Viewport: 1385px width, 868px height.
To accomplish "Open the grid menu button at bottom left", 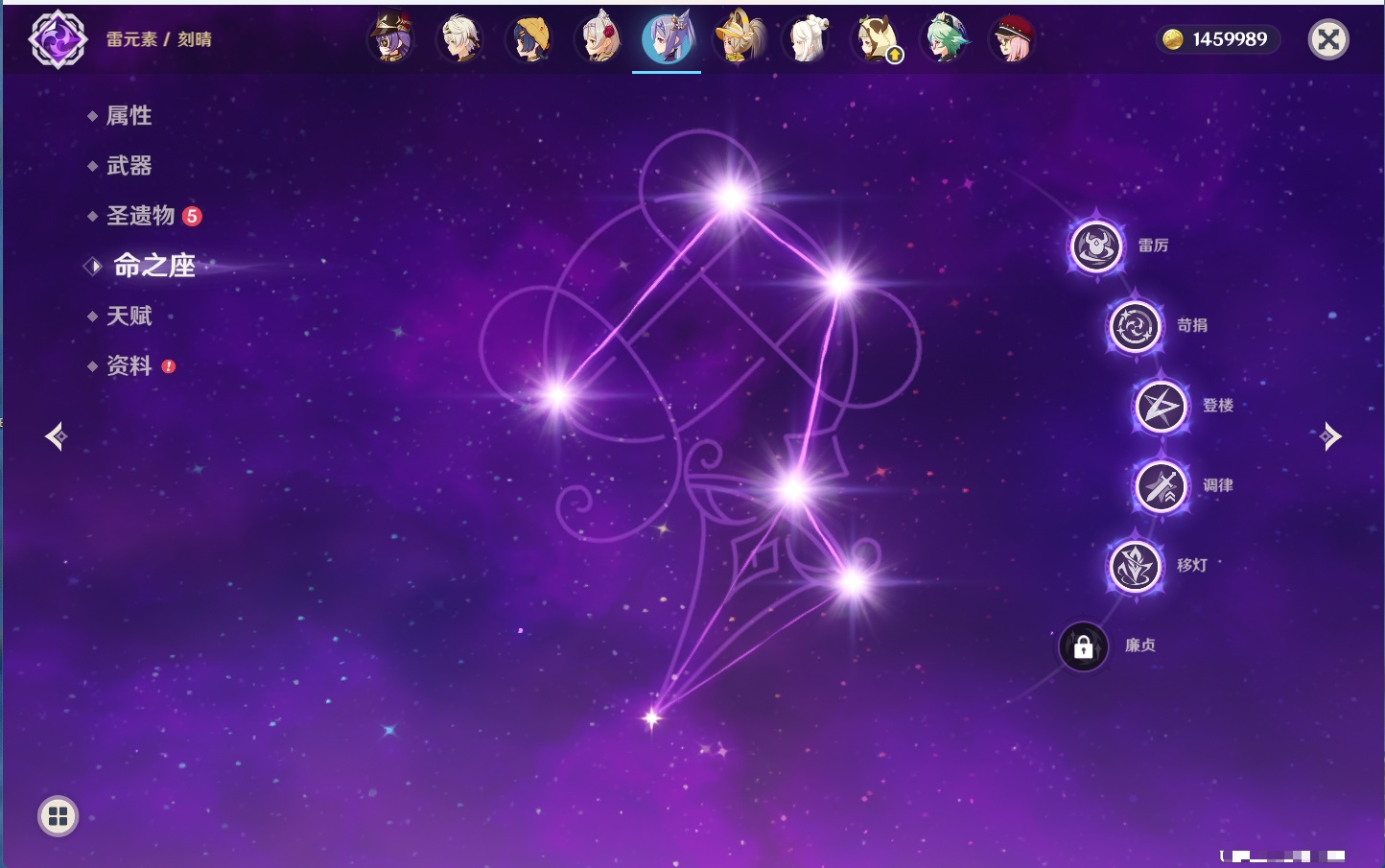I will tap(58, 816).
